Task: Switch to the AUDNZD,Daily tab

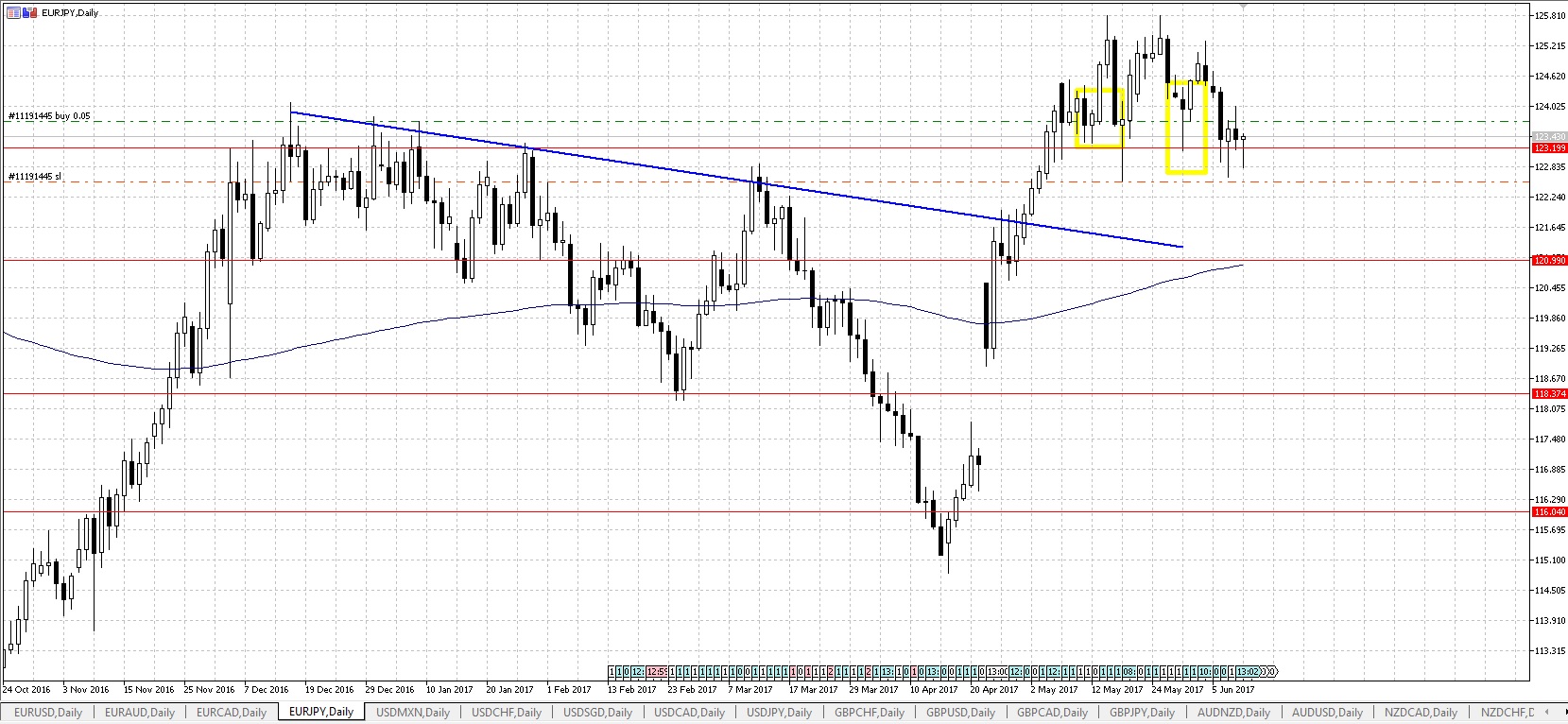Action: pyautogui.click(x=1233, y=713)
